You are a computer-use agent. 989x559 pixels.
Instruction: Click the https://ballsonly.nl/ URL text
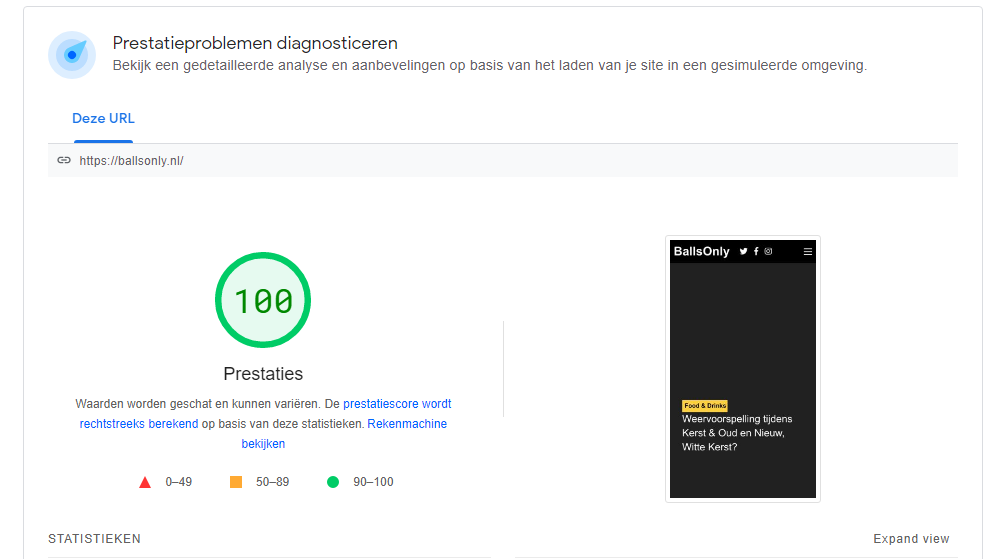pyautogui.click(x=131, y=161)
